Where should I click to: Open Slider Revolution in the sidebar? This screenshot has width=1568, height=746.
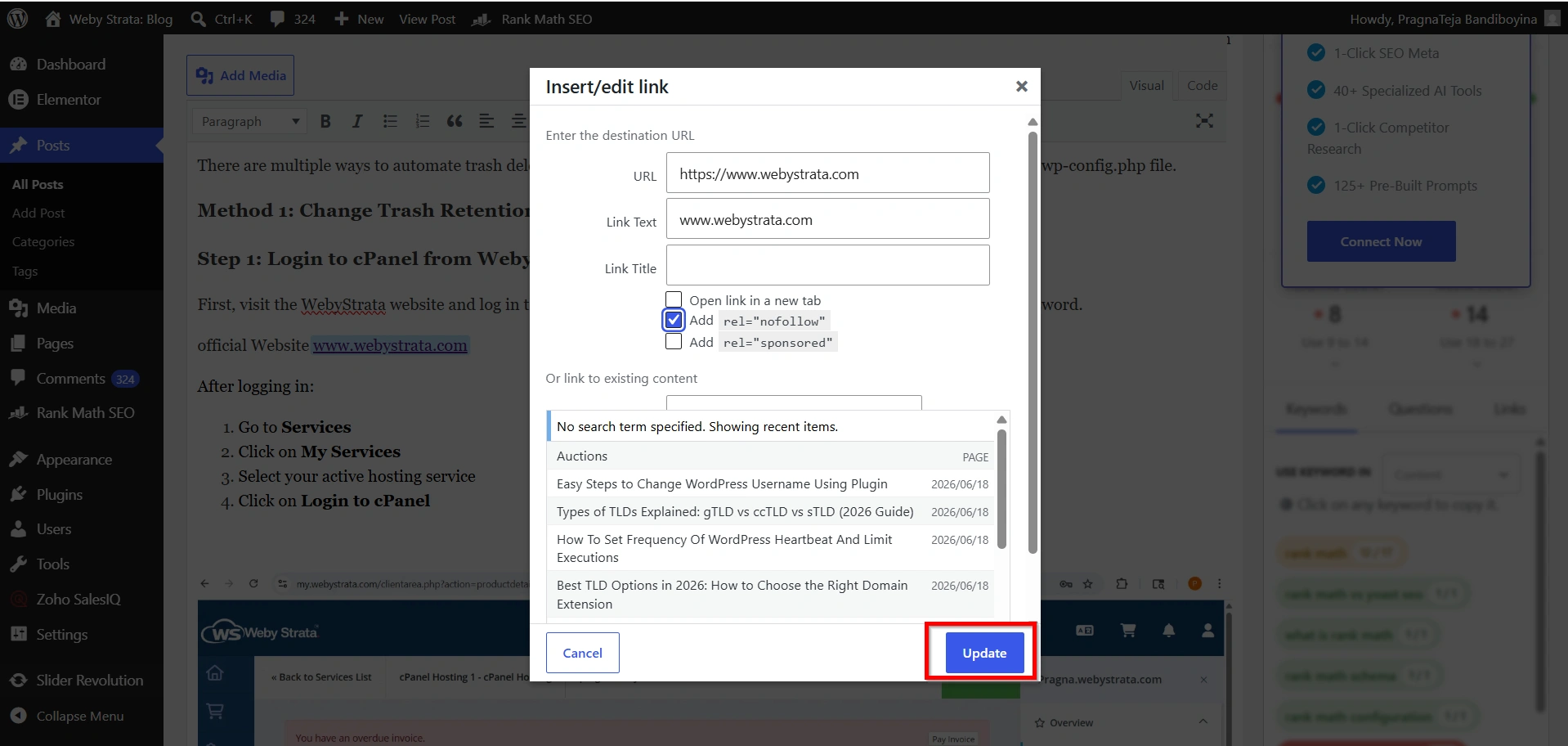coord(90,681)
